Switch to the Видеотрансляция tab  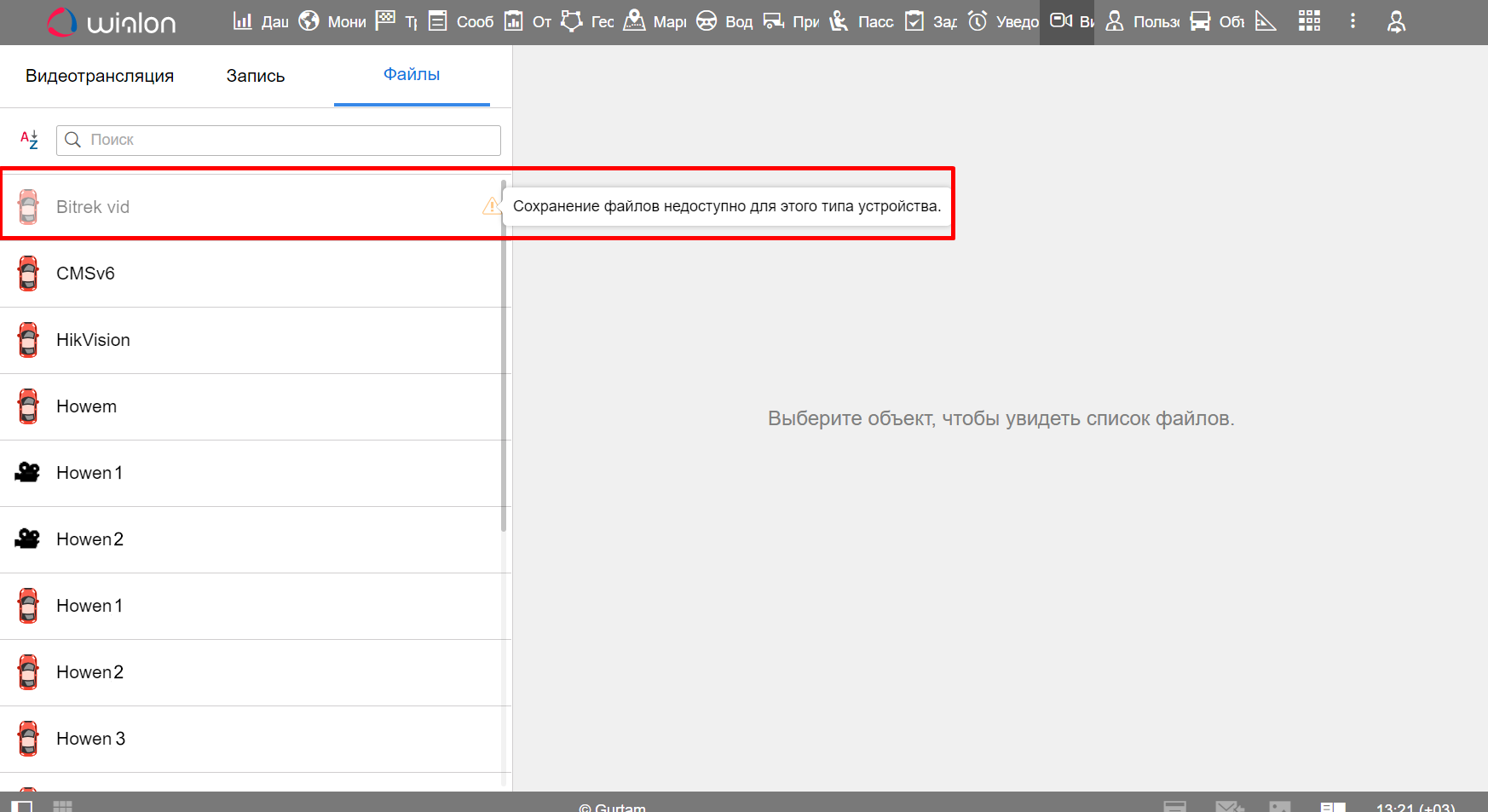click(x=100, y=76)
